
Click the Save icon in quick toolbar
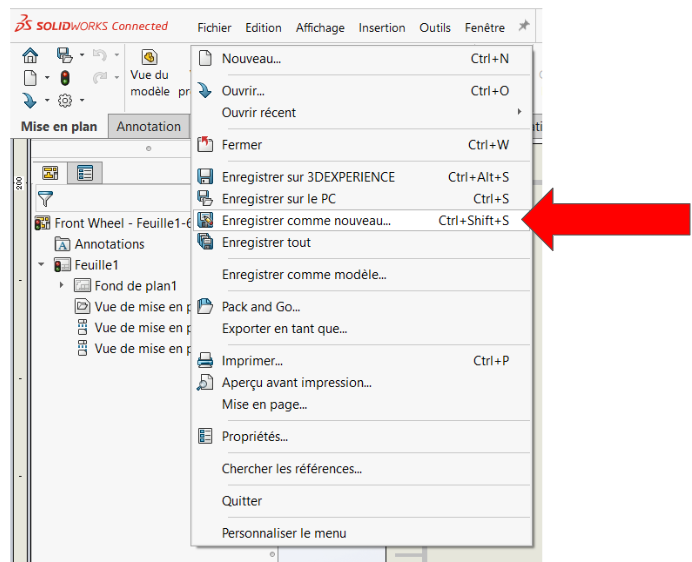(x=64, y=55)
